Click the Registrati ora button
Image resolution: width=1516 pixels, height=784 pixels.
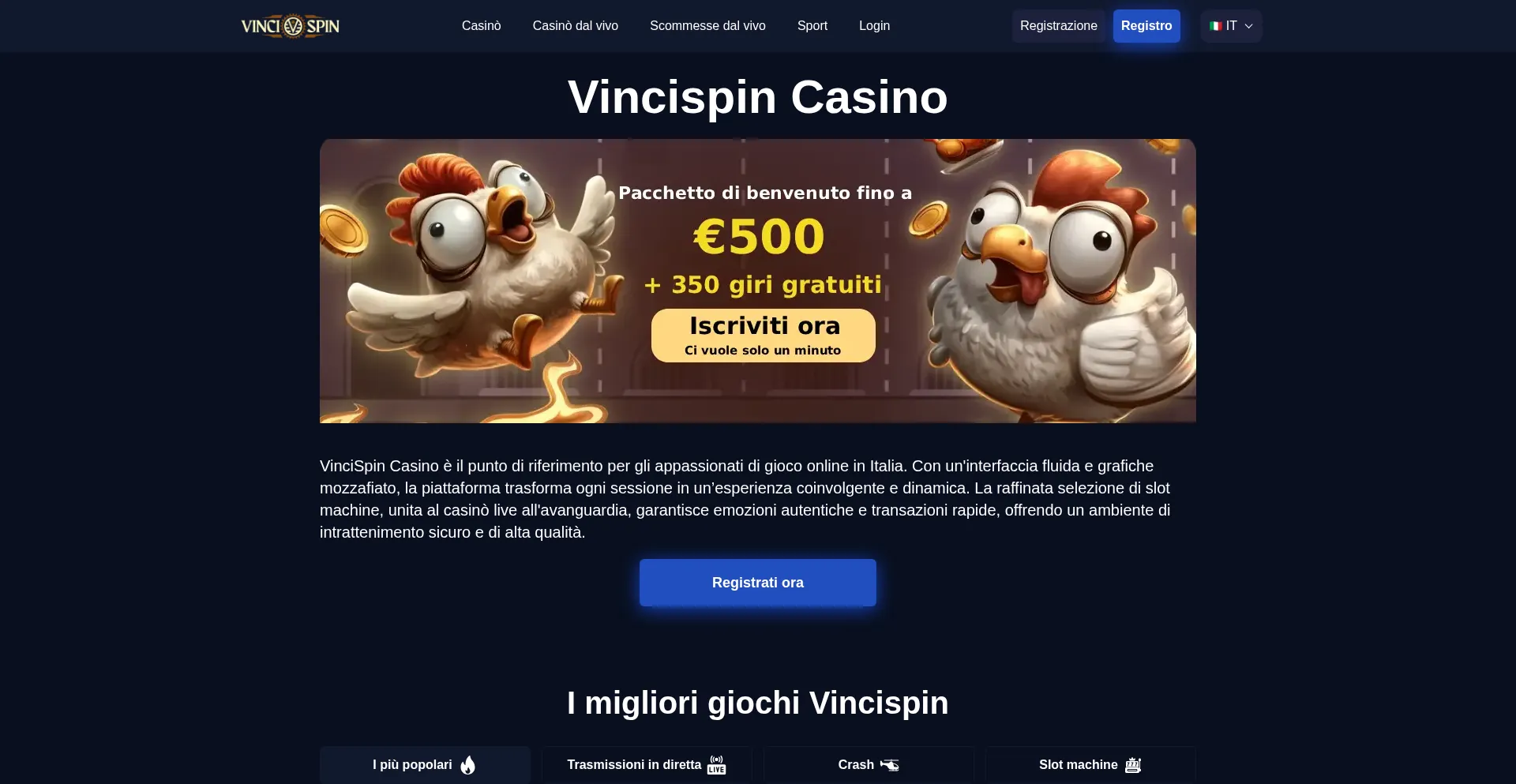coord(758,583)
